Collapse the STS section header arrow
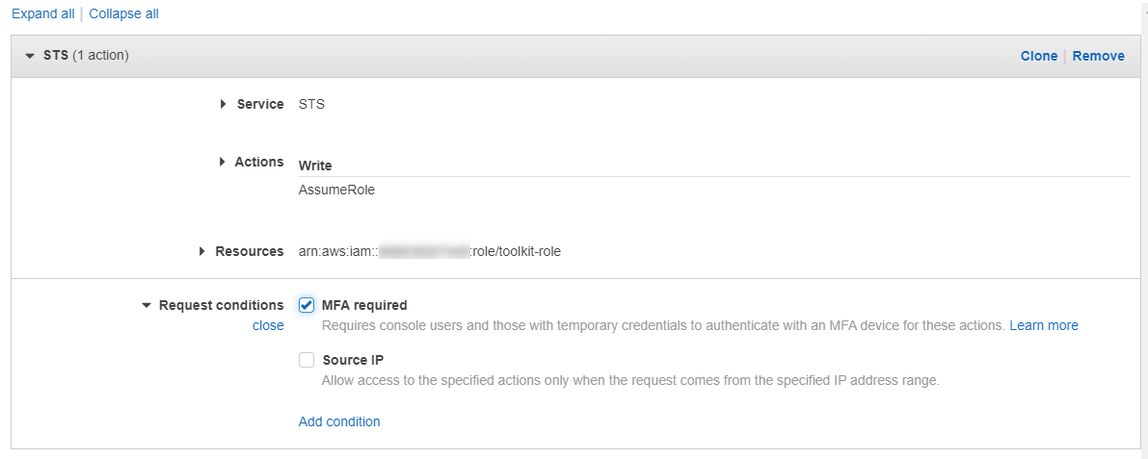The image size is (1148, 459). tap(29, 56)
